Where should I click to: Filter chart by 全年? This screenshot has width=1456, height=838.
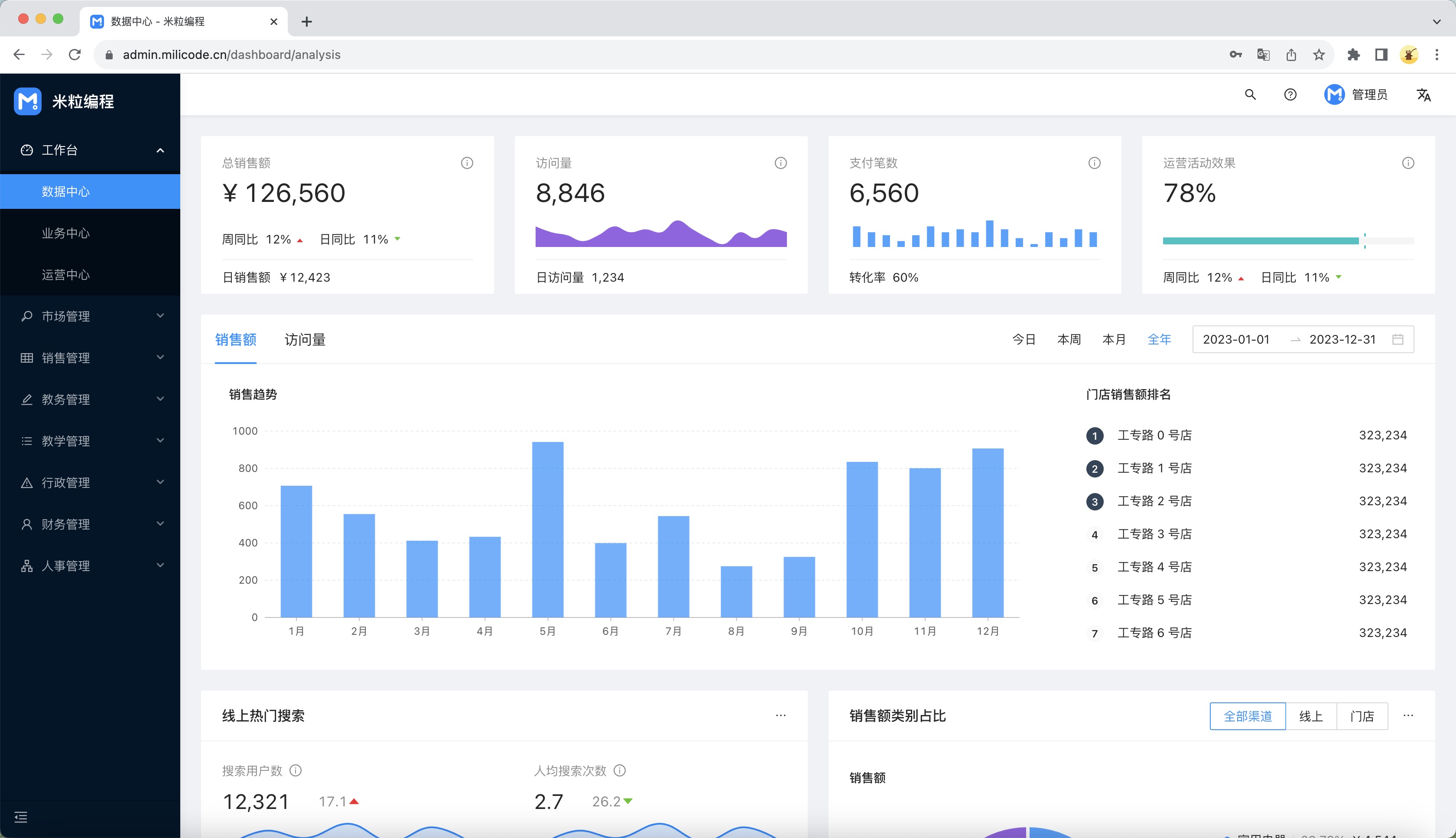coord(1159,340)
